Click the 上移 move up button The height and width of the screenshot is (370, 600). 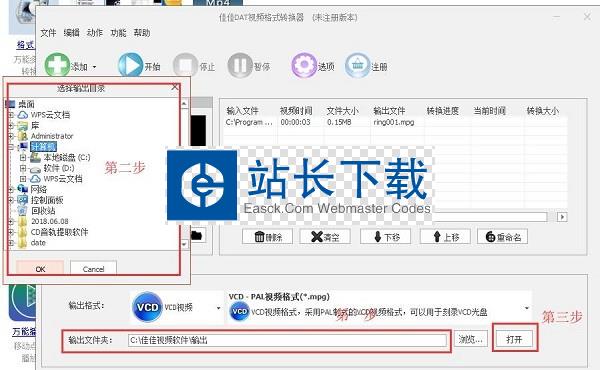(445, 237)
